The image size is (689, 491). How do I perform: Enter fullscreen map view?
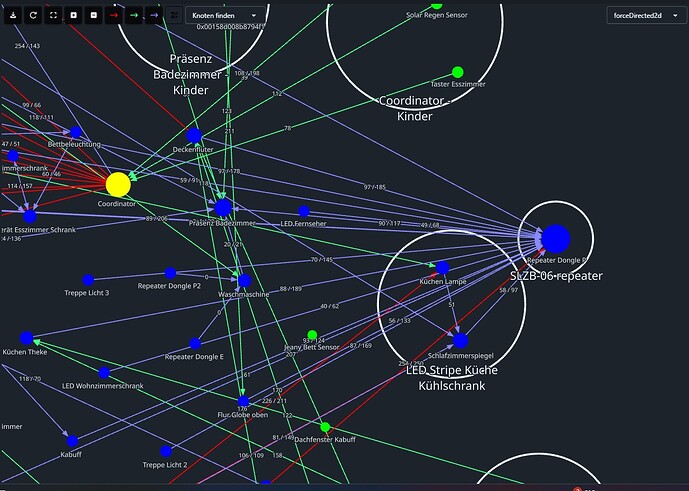tap(52, 16)
